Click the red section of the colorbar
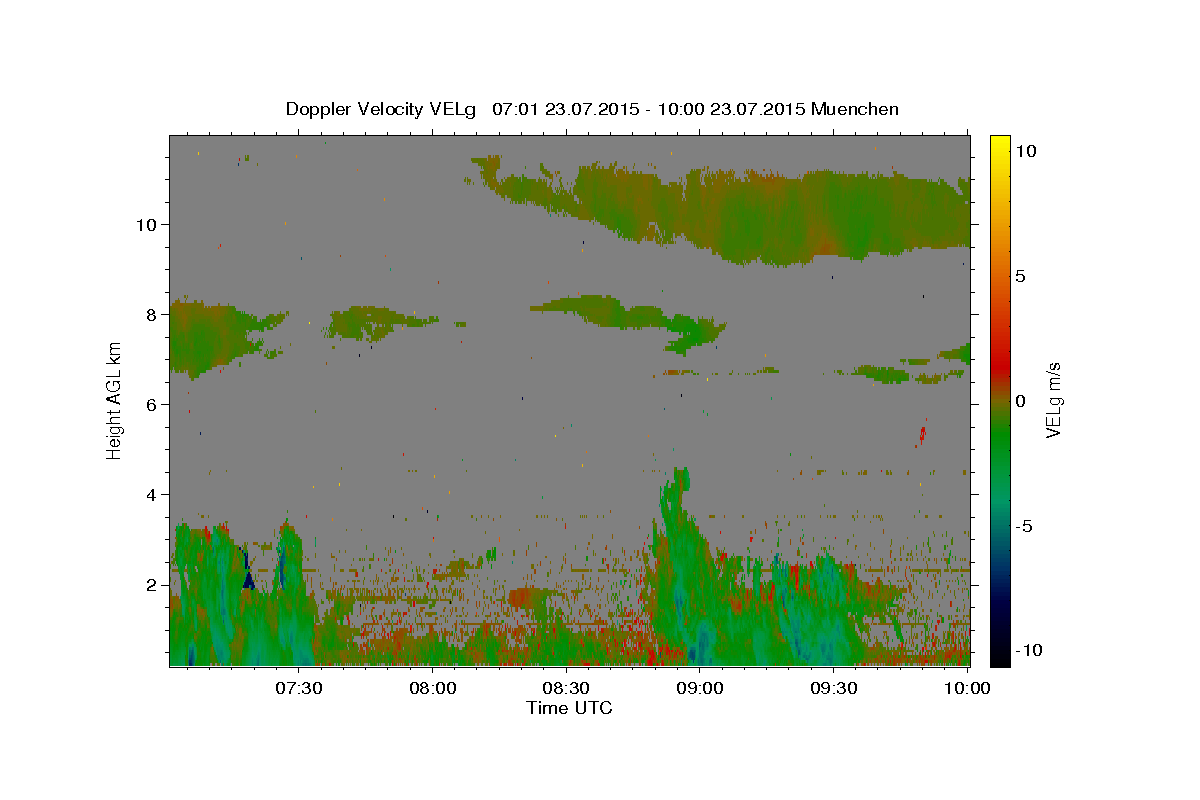Image resolution: width=1200 pixels, height=800 pixels. coord(999,365)
